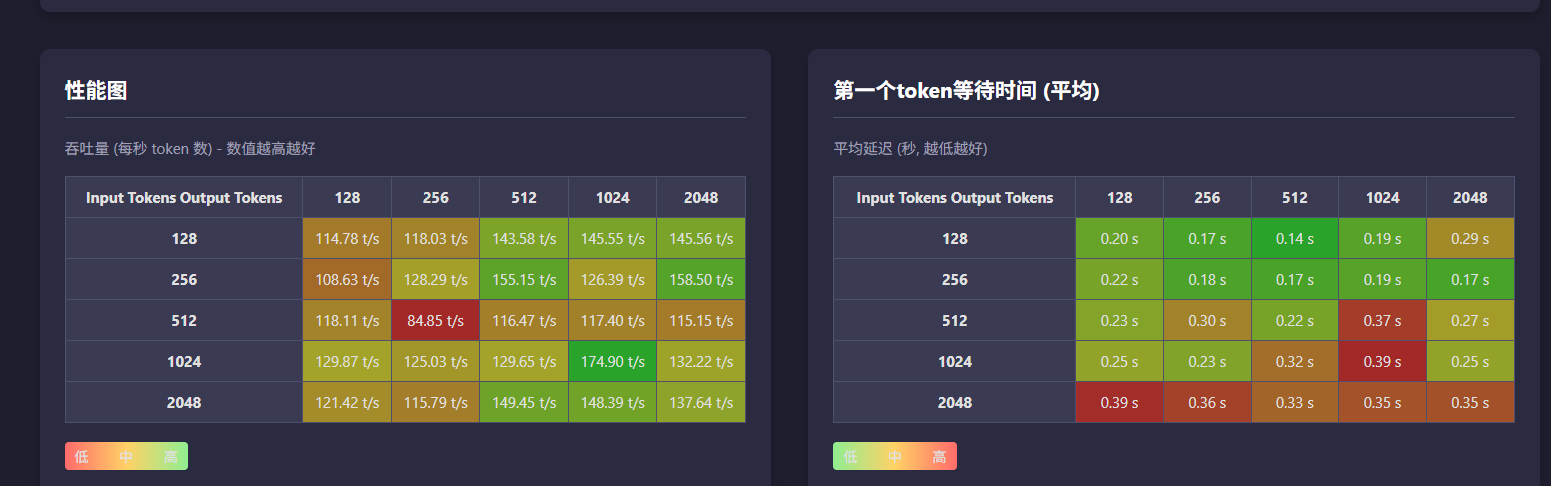Click the 0.32 s cell
Screen dimensions: 1551x486
(x=1294, y=362)
